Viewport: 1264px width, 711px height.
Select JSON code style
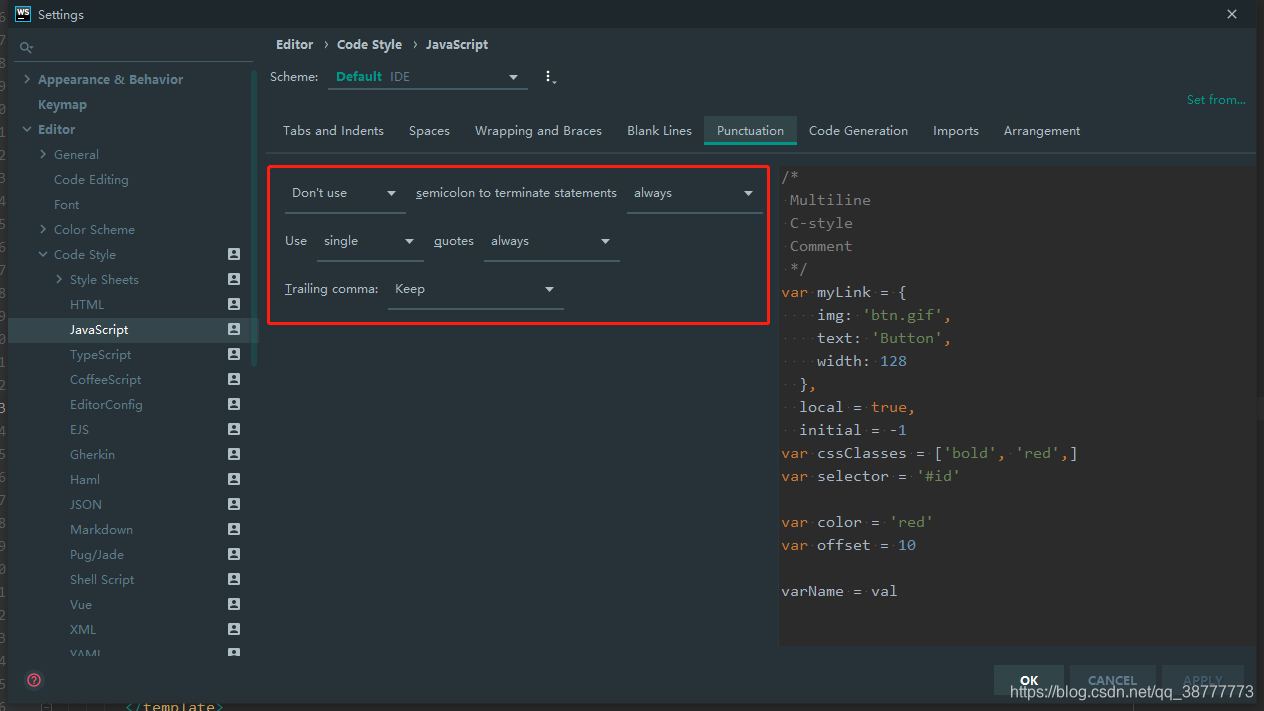pyautogui.click(x=86, y=504)
